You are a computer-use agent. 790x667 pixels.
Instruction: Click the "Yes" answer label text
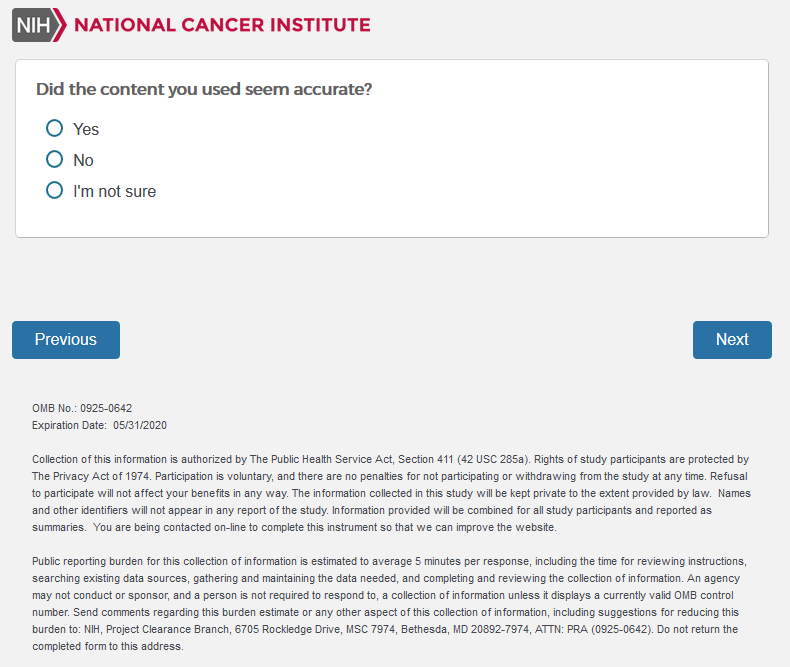(86, 129)
